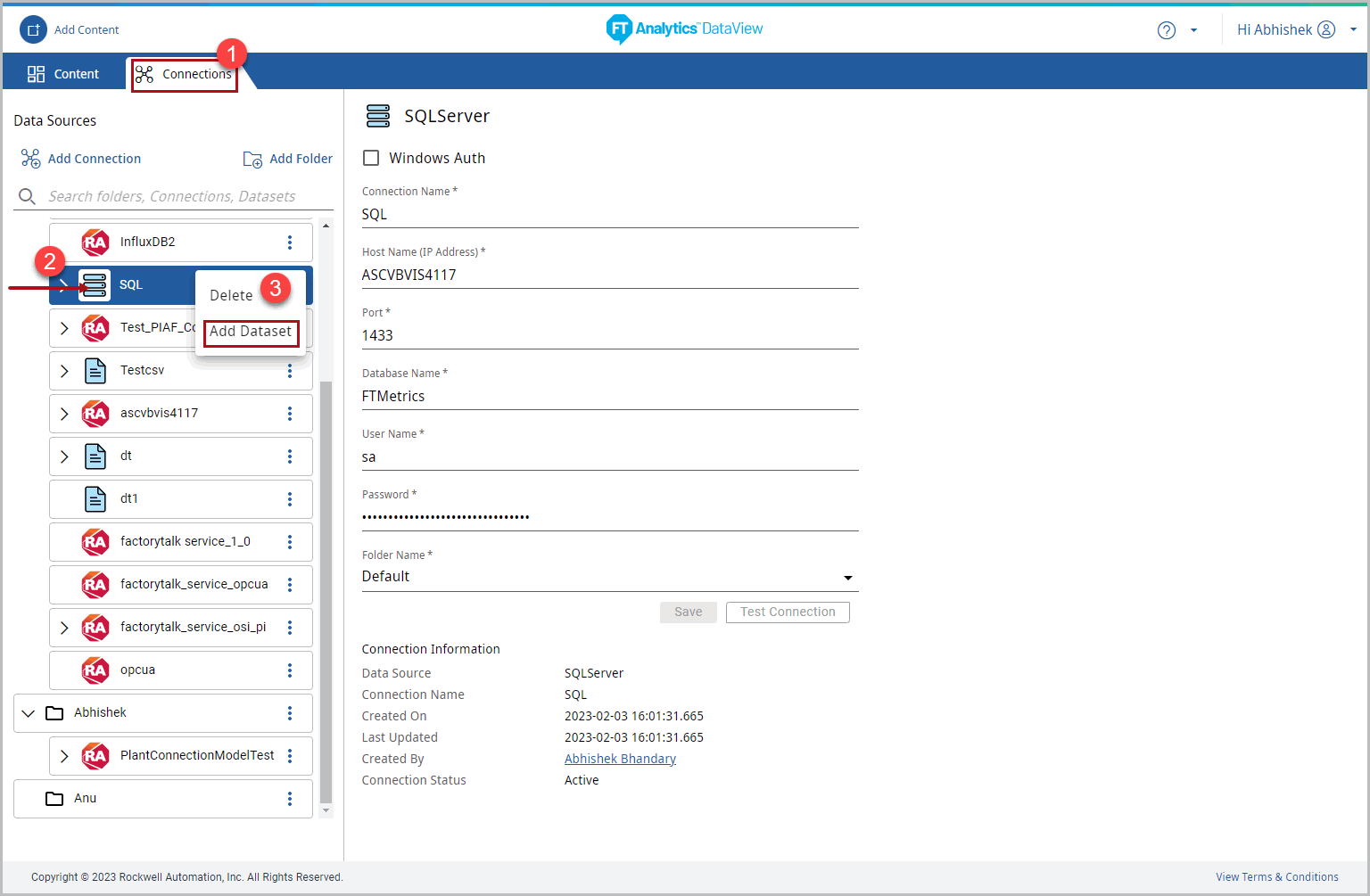Open three-dot menu for InfluxDB2
This screenshot has width=1370, height=896.
290,242
